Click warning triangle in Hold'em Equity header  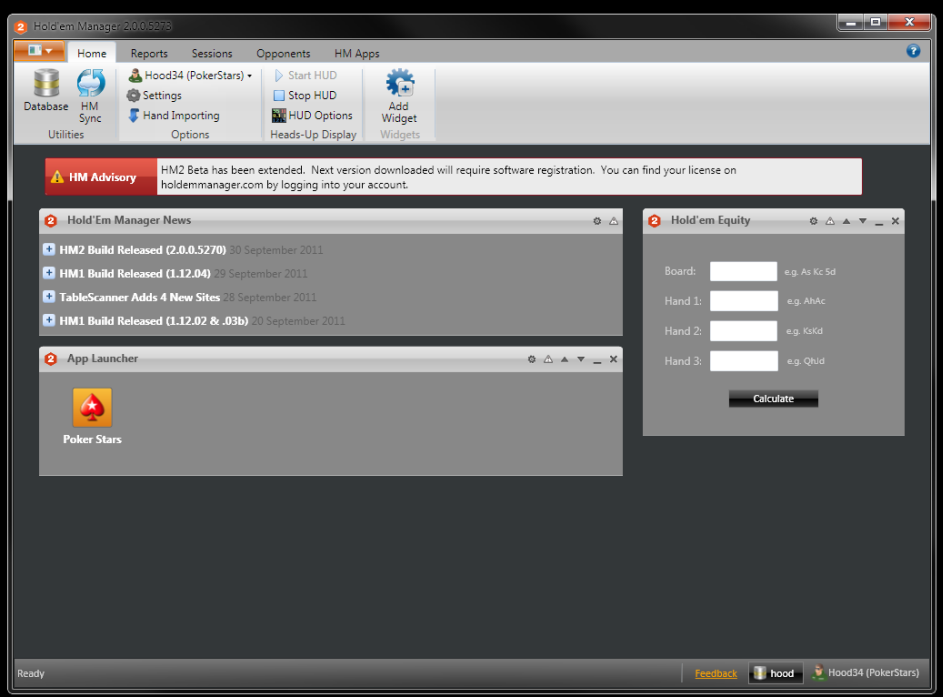tap(830, 221)
